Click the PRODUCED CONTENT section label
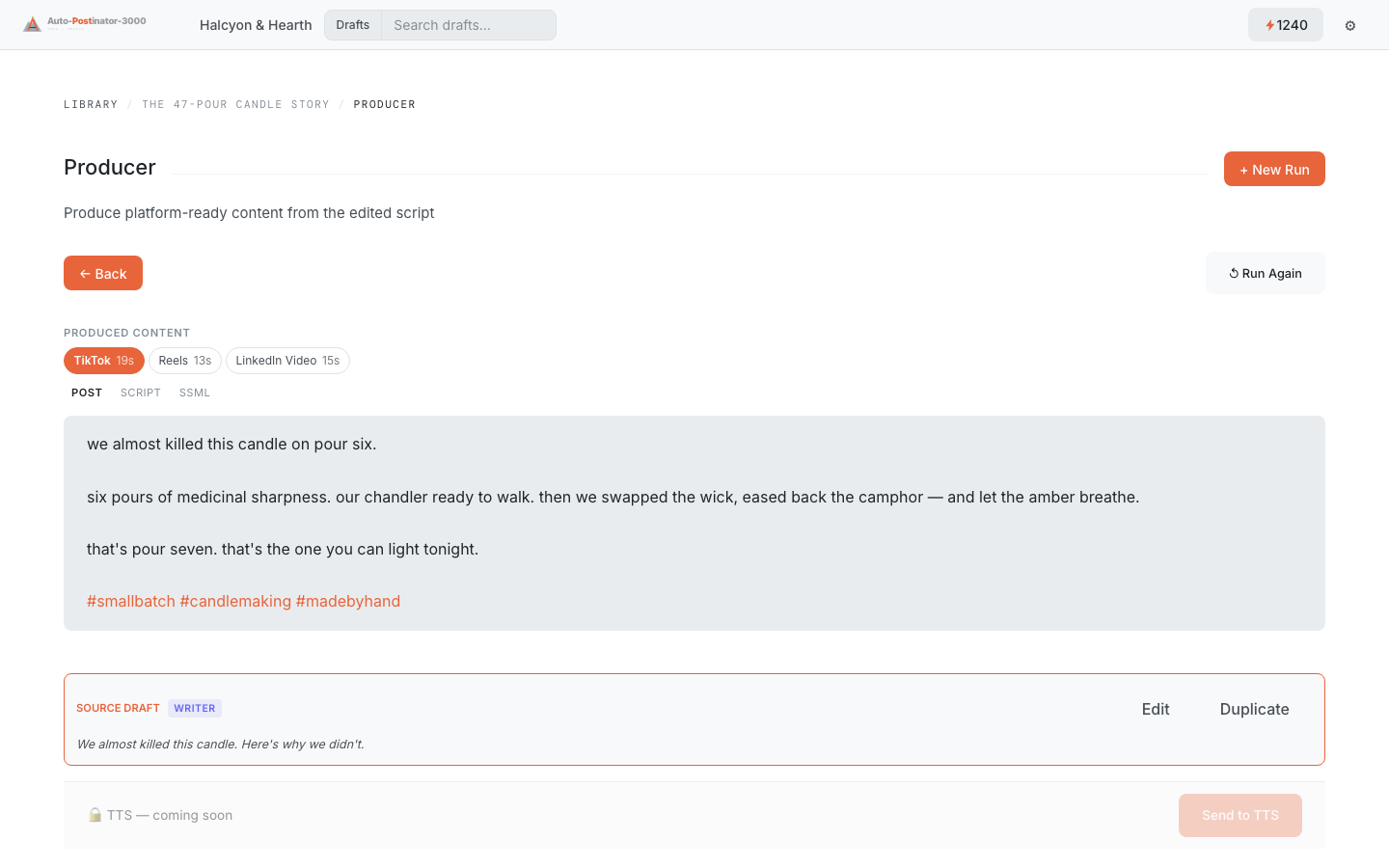This screenshot has height=868, width=1389. 126,333
